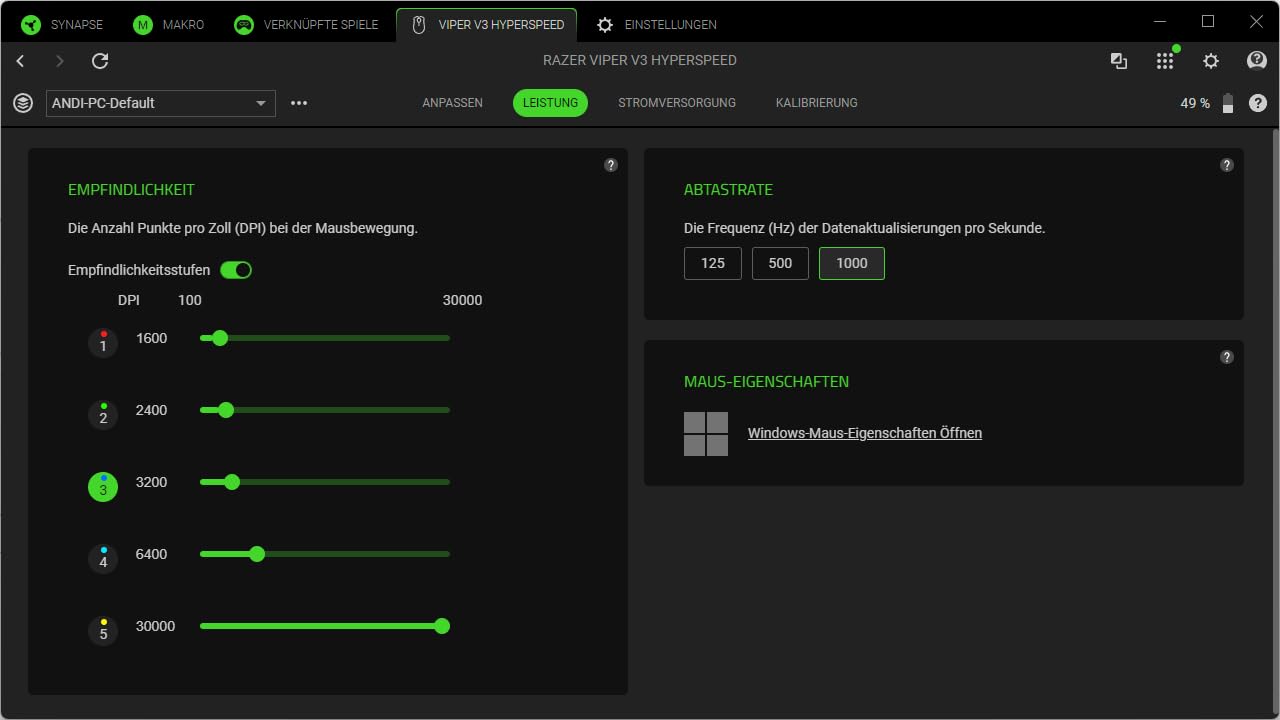Click the 1600 DPI value field
This screenshot has height=720, width=1280.
pyautogui.click(x=152, y=338)
